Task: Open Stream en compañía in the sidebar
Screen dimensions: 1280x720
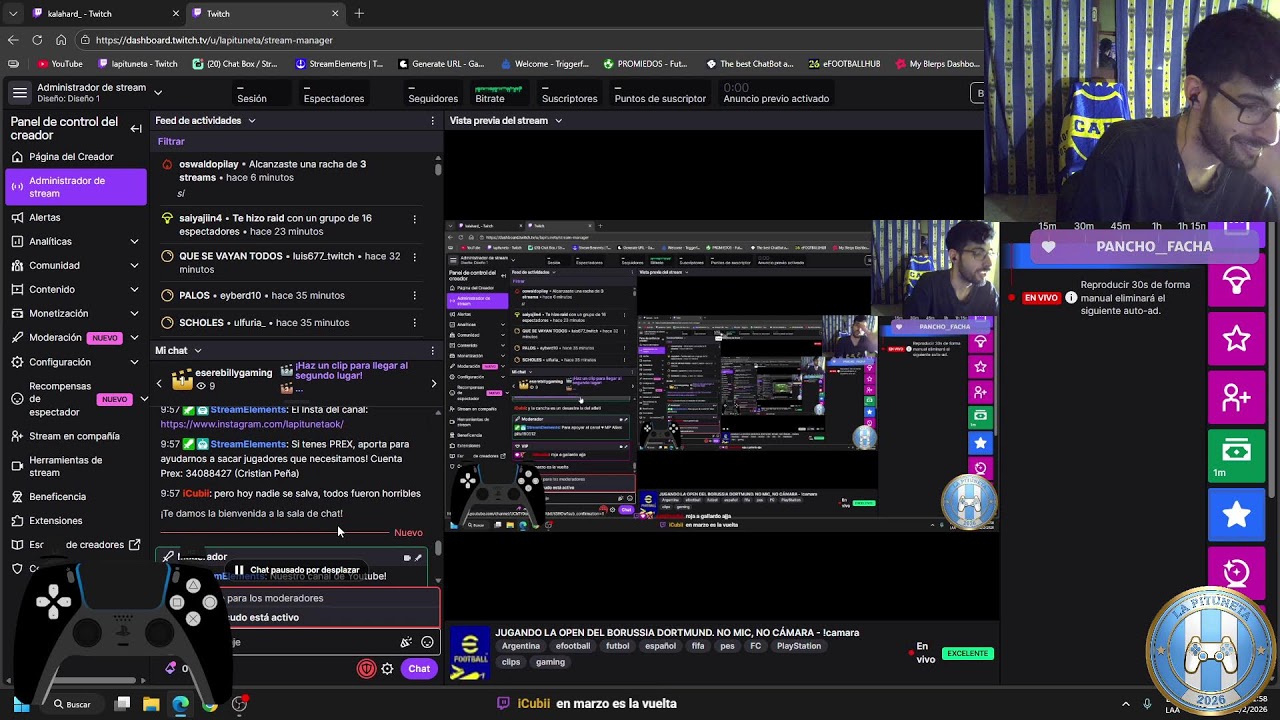Action: (x=75, y=436)
